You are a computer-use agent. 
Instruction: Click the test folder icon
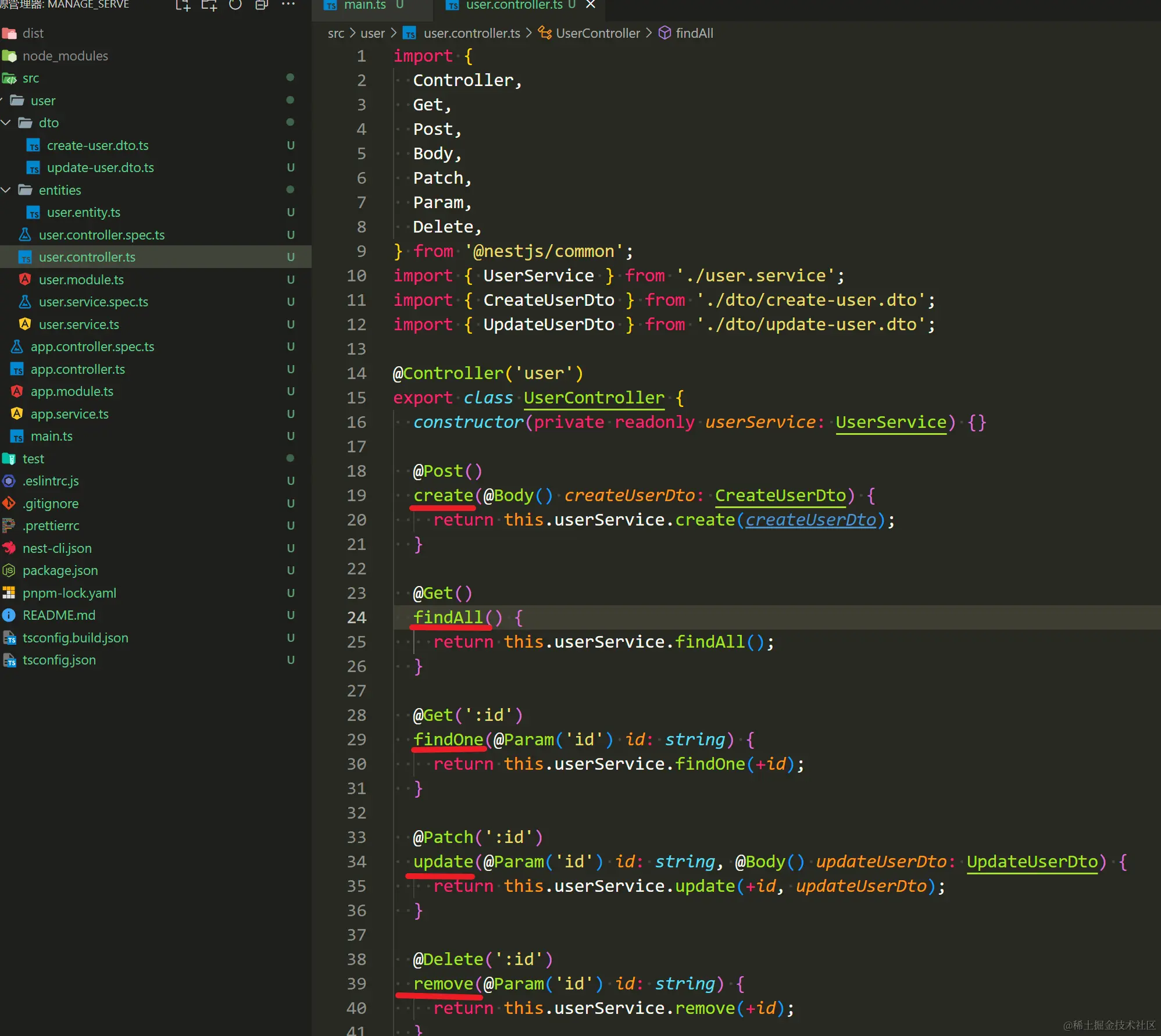pos(9,459)
